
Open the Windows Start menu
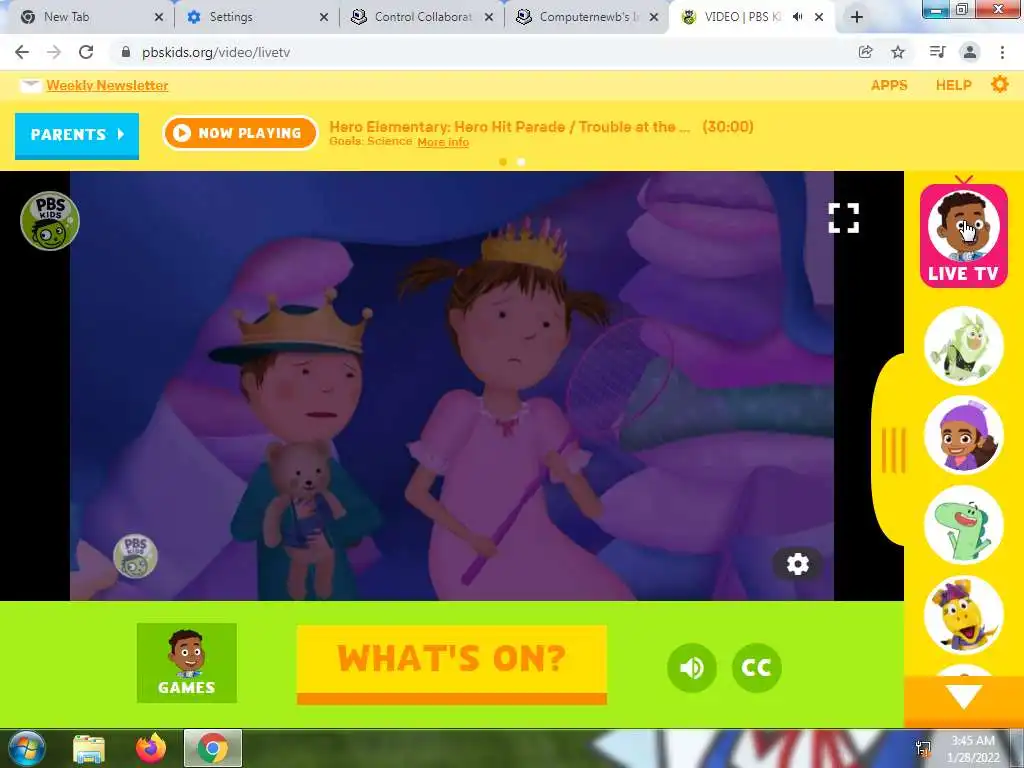pyautogui.click(x=27, y=748)
